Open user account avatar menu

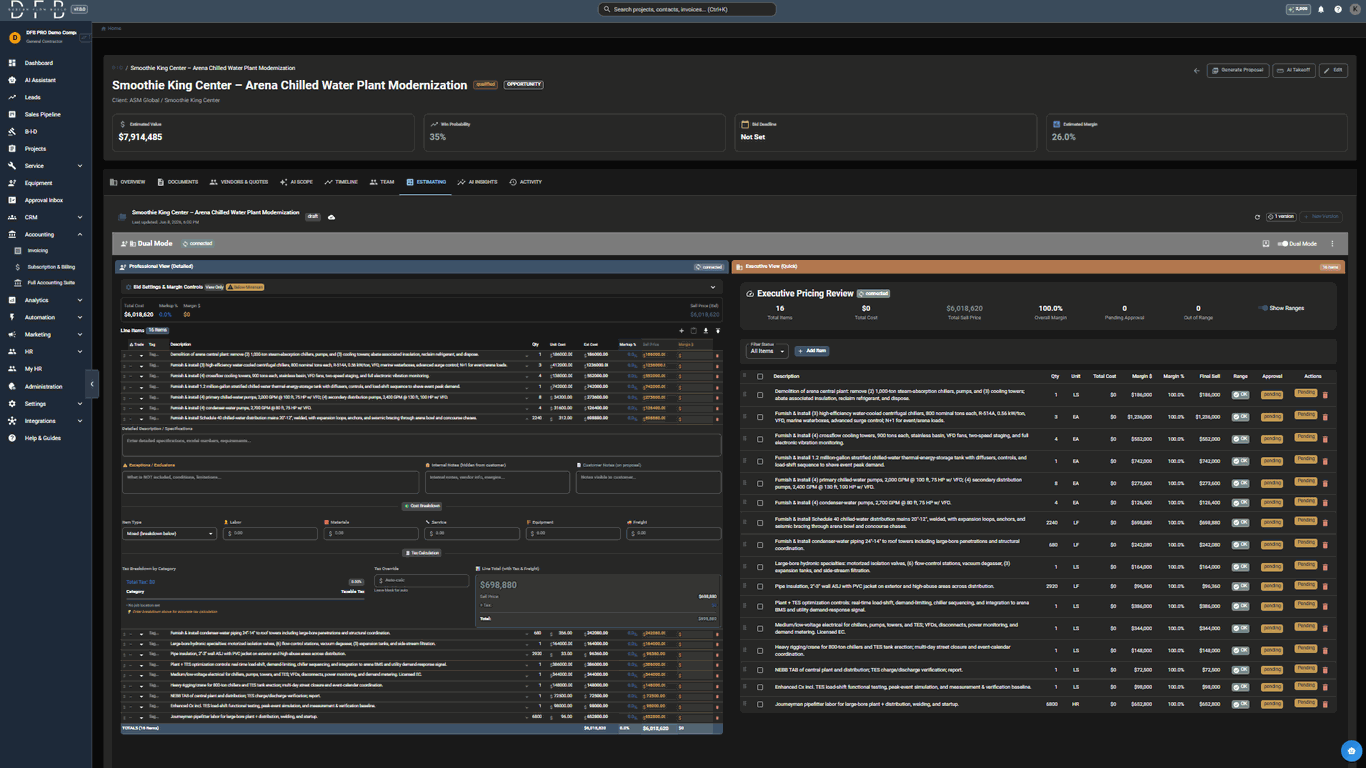pyautogui.click(x=1355, y=9)
